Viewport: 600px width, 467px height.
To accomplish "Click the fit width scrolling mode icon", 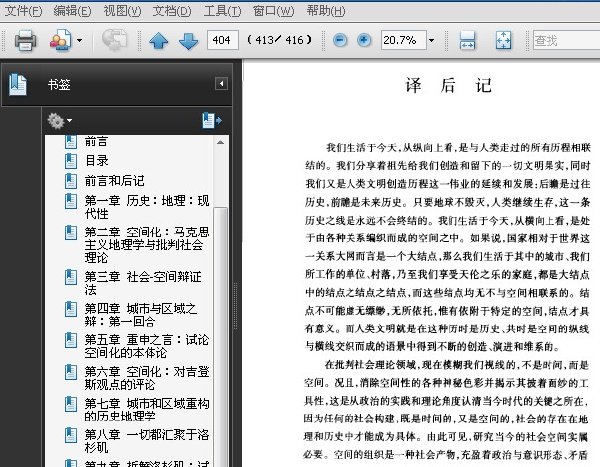I will coord(467,40).
